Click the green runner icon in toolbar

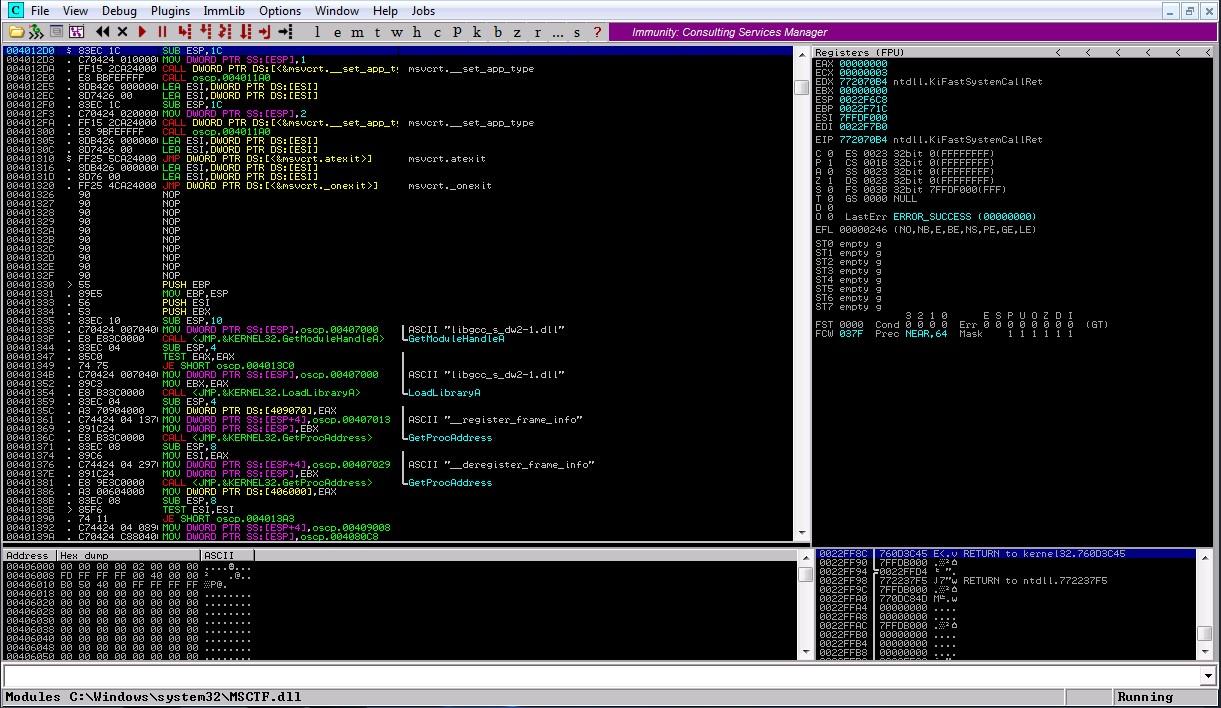tap(35, 32)
